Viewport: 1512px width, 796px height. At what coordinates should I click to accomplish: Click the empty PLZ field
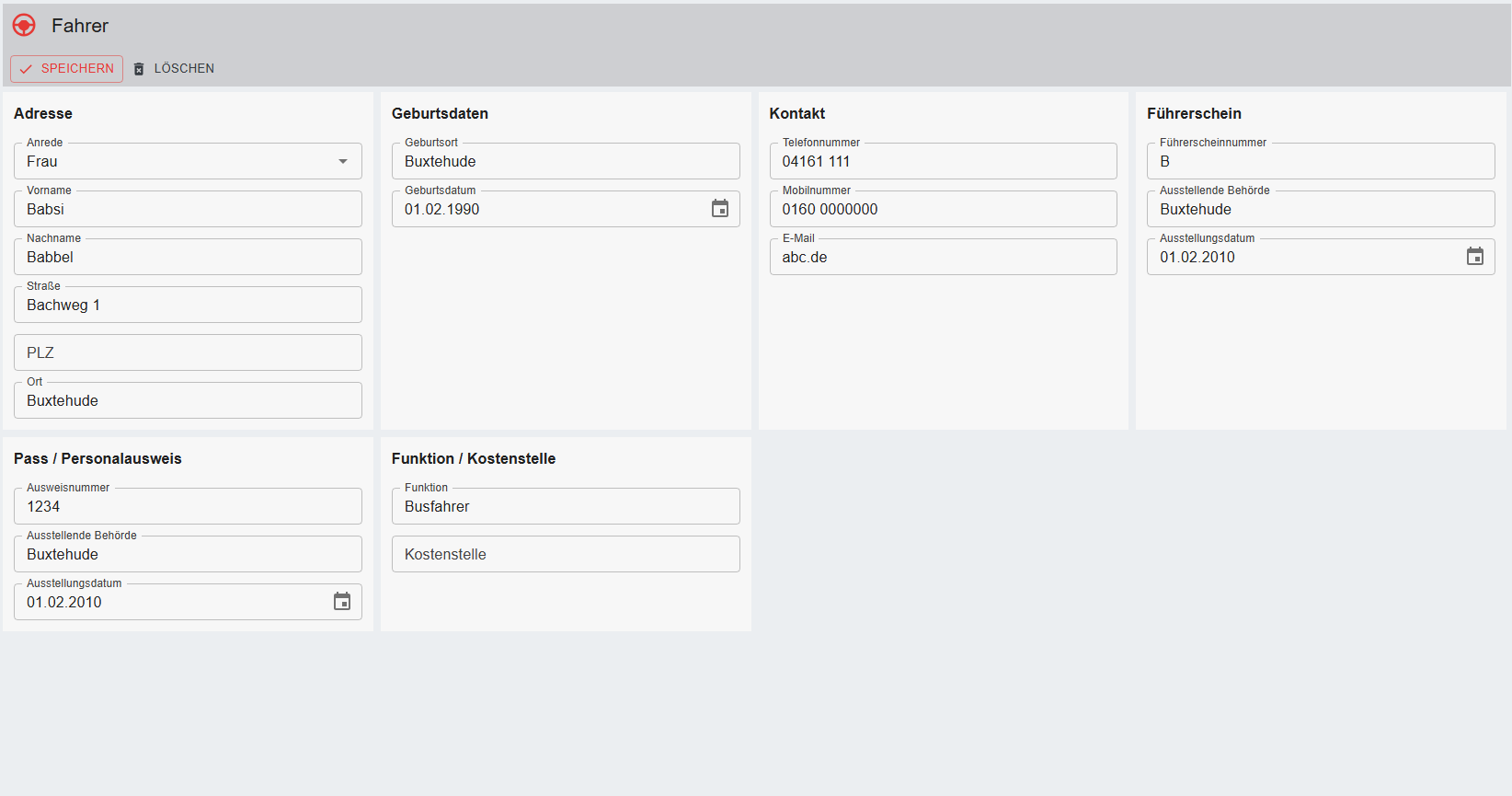pos(188,353)
